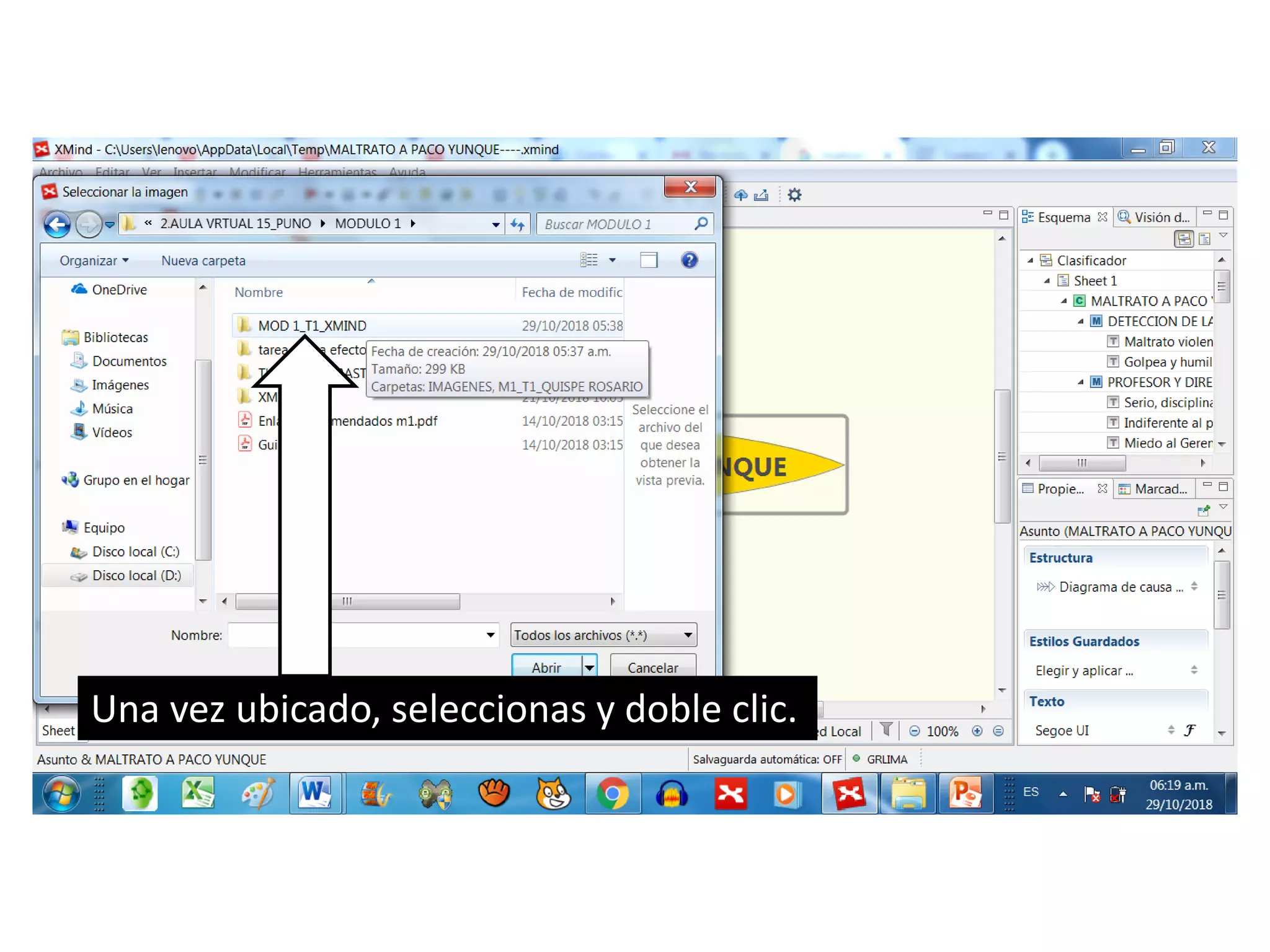Switch to the Visión general tab

coord(1155,218)
